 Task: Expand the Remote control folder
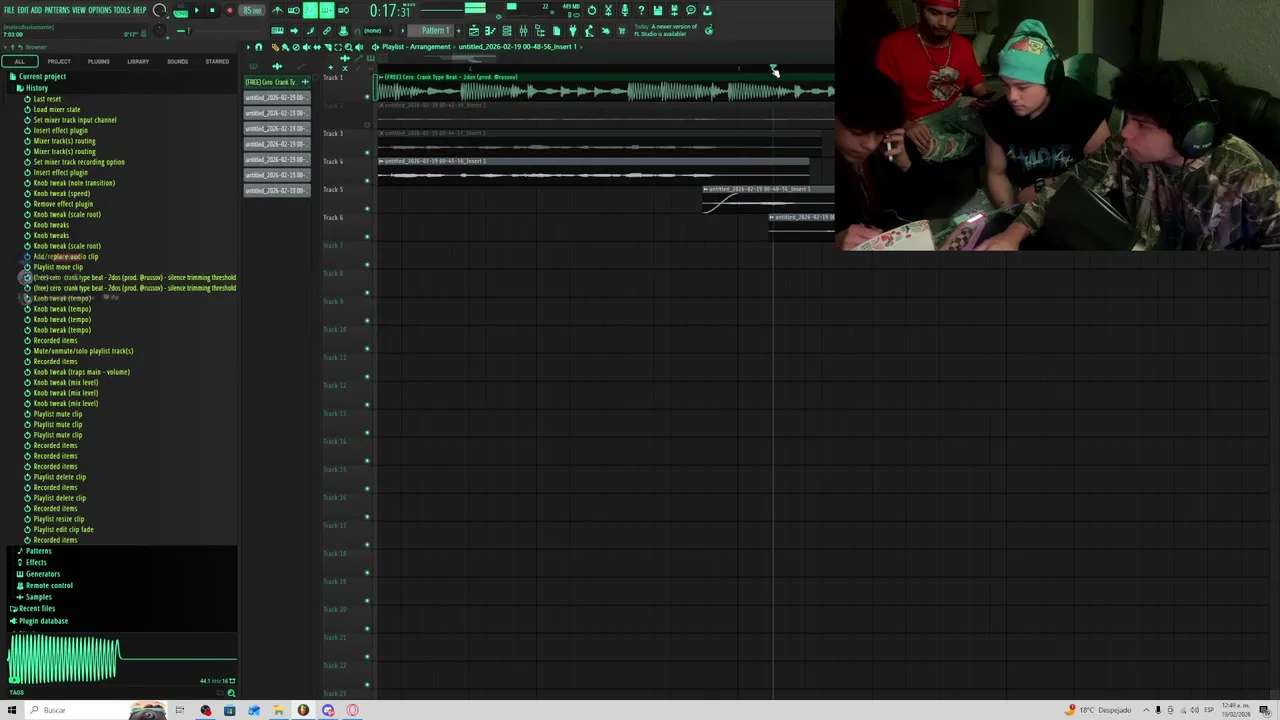click(47, 585)
